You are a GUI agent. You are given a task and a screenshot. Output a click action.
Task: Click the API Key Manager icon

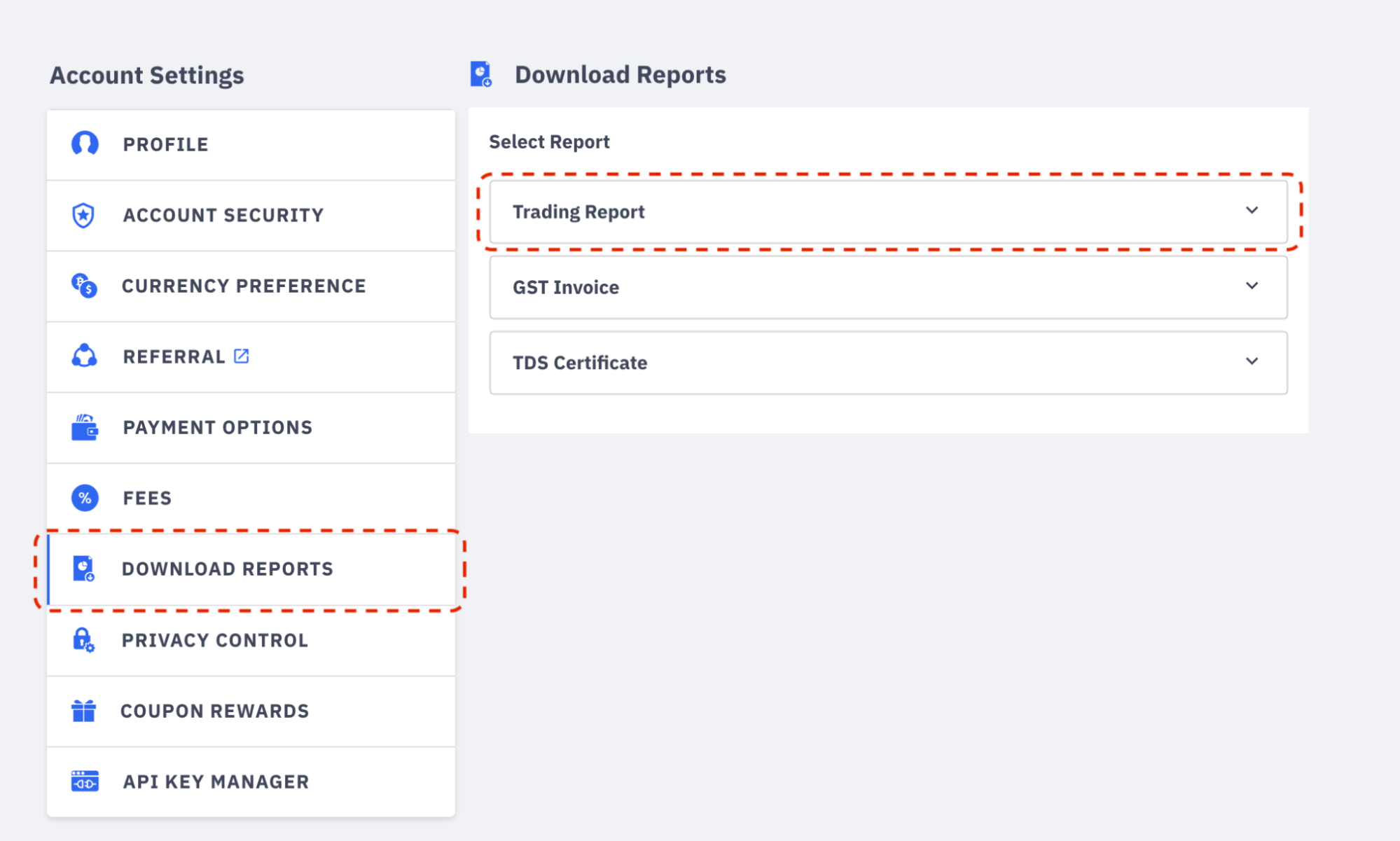click(x=84, y=781)
